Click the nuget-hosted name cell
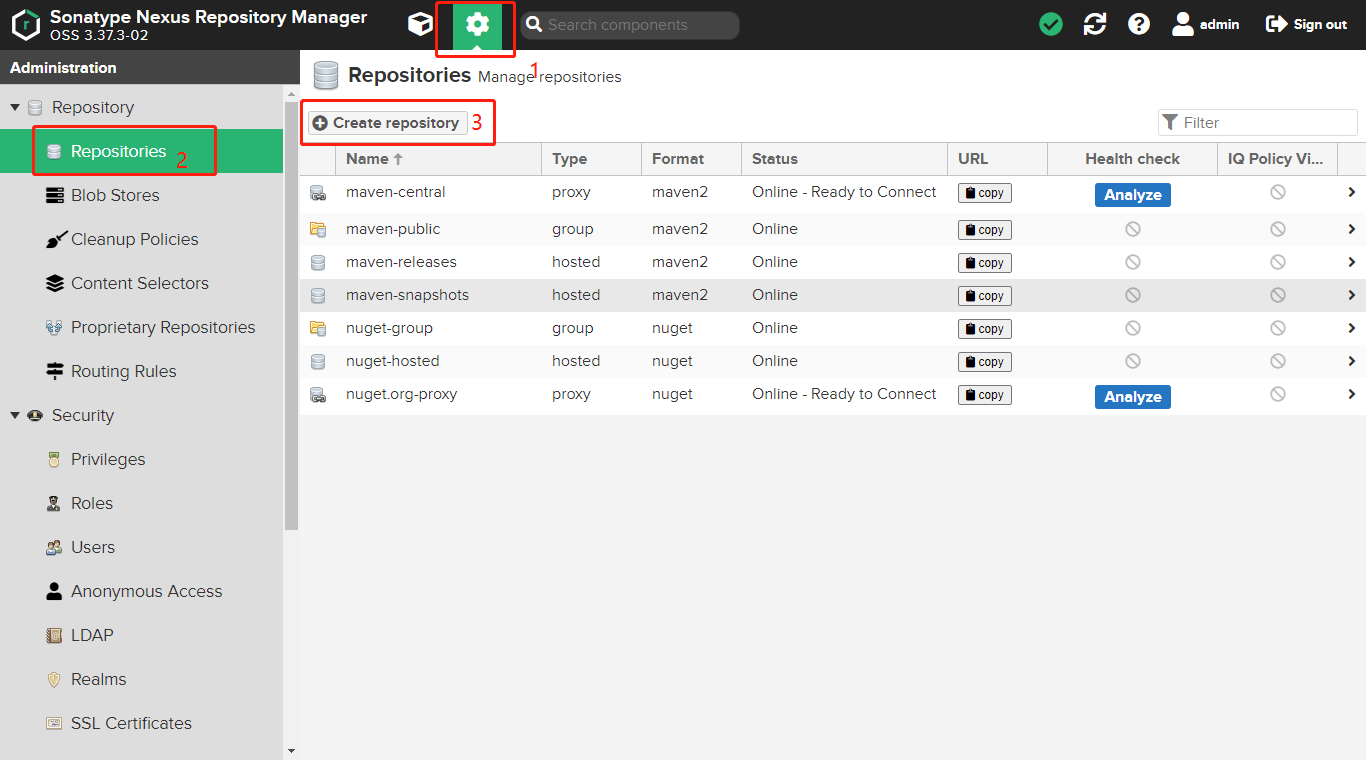Image resolution: width=1366 pixels, height=760 pixels. [x=438, y=361]
